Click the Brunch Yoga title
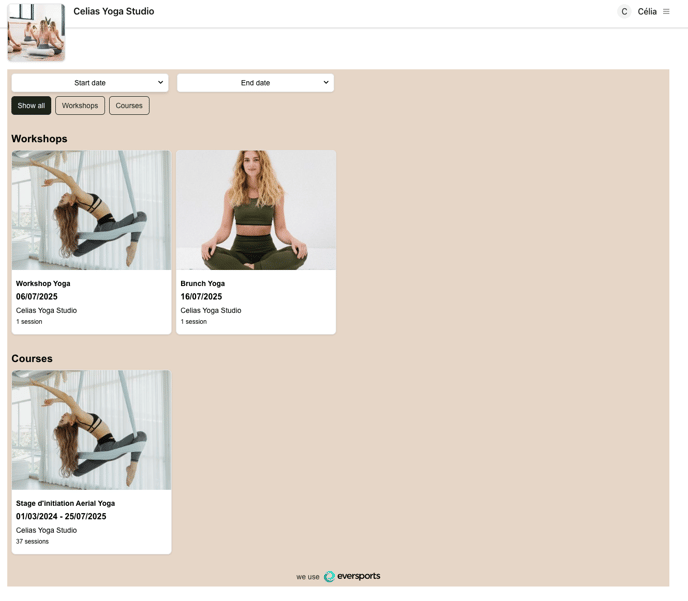This screenshot has height=601, width=688. pos(203,283)
